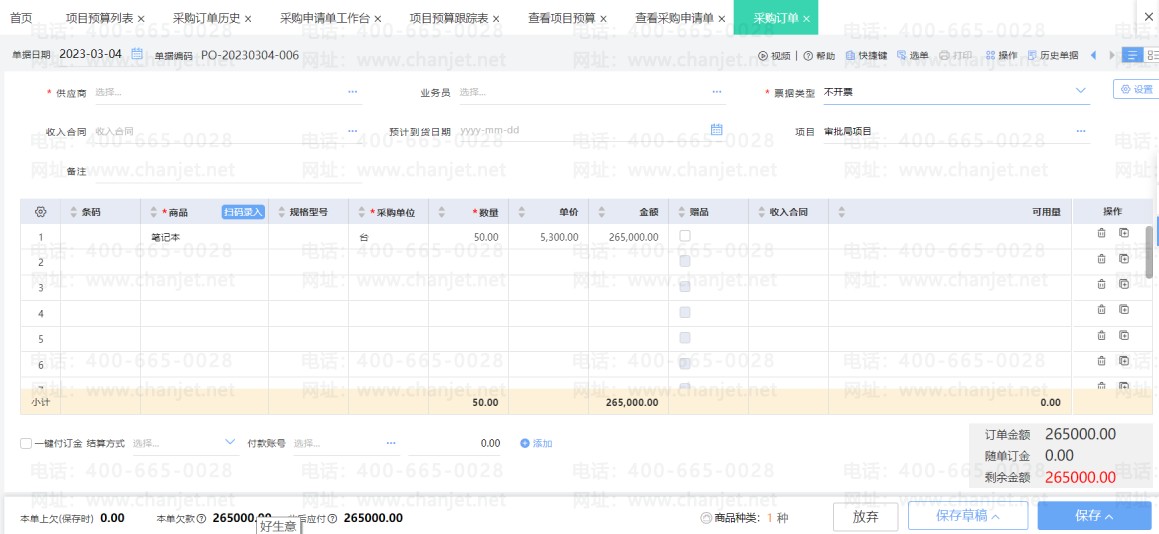Open the 快捷键 shortcuts list
The image size is (1159, 534).
pyautogui.click(x=850, y=55)
